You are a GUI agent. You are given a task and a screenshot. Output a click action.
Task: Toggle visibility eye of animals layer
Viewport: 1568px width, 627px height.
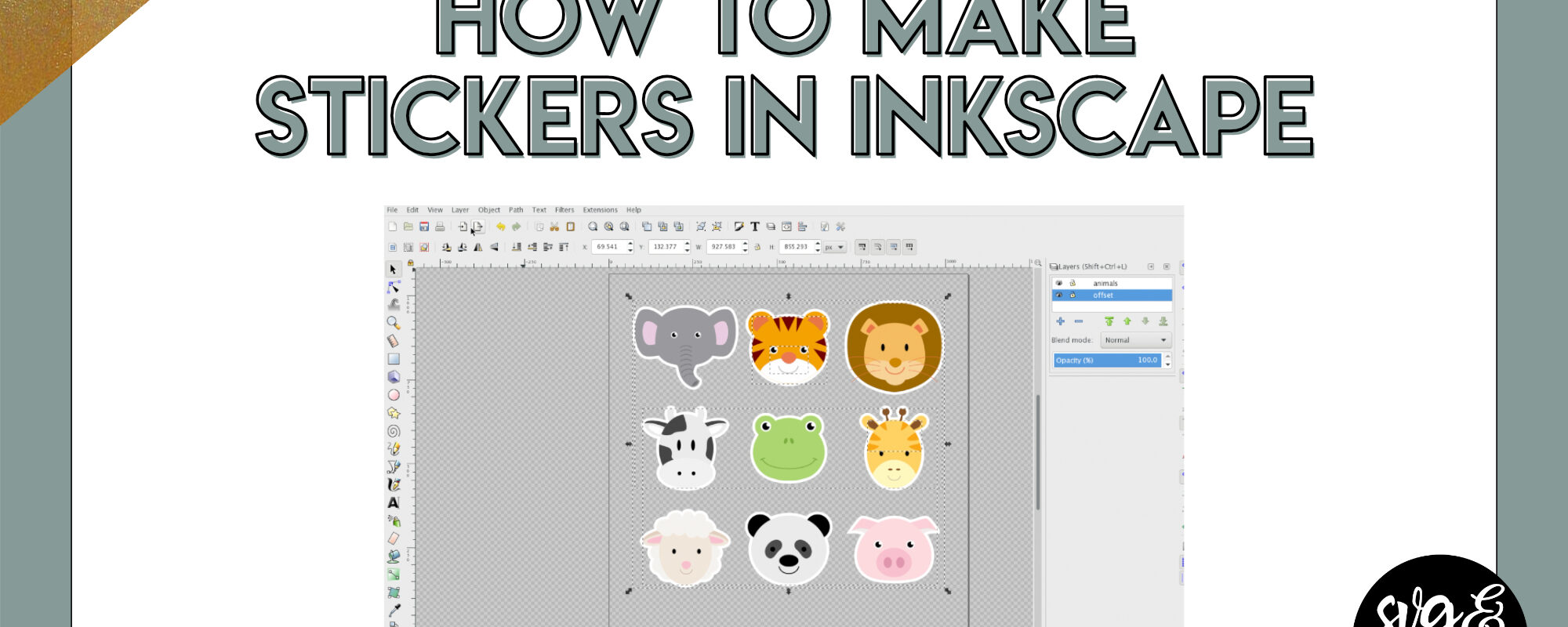(1059, 283)
